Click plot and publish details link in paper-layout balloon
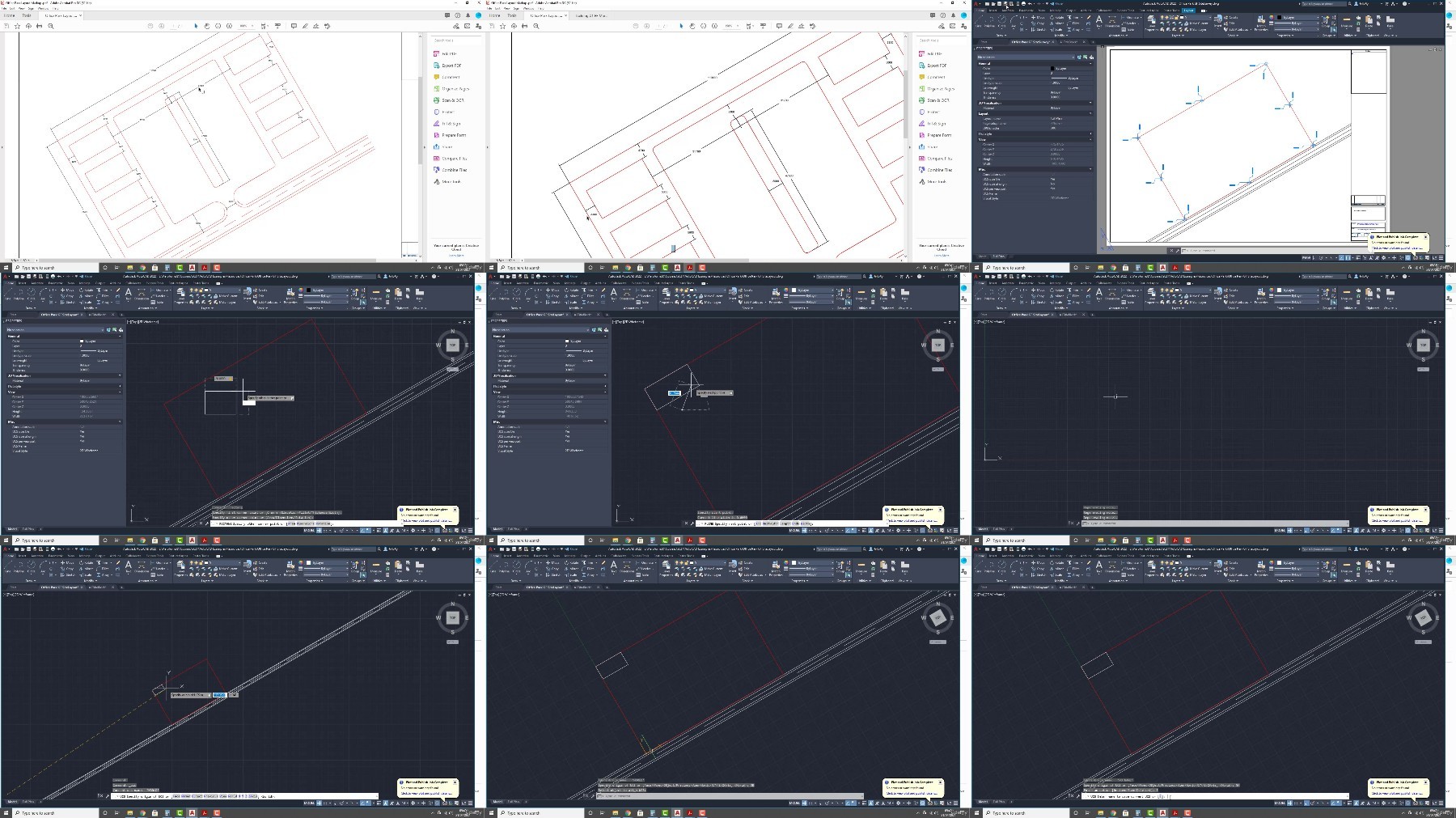This screenshot has height=818, width=1456. click(x=1399, y=248)
